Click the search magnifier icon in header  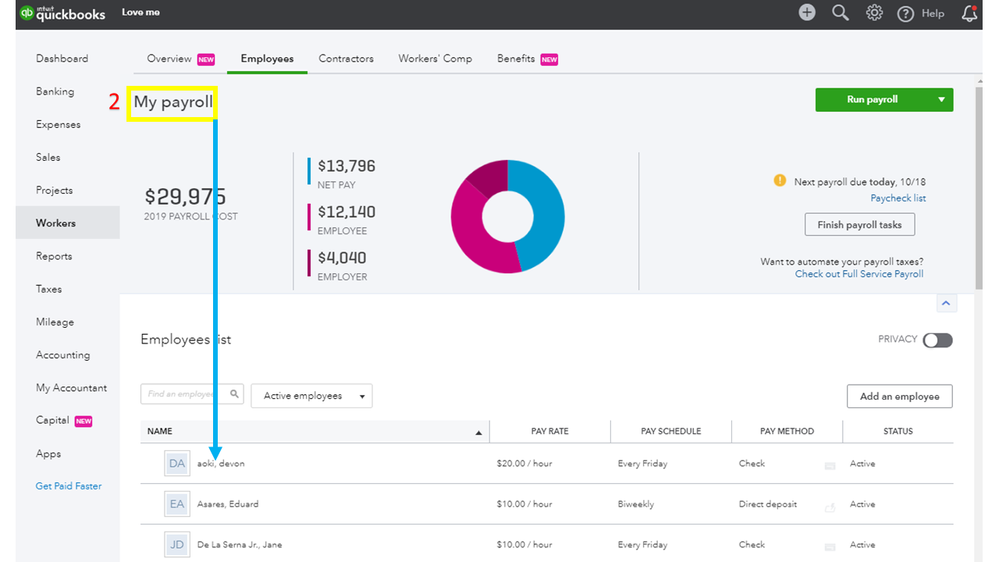coord(840,13)
